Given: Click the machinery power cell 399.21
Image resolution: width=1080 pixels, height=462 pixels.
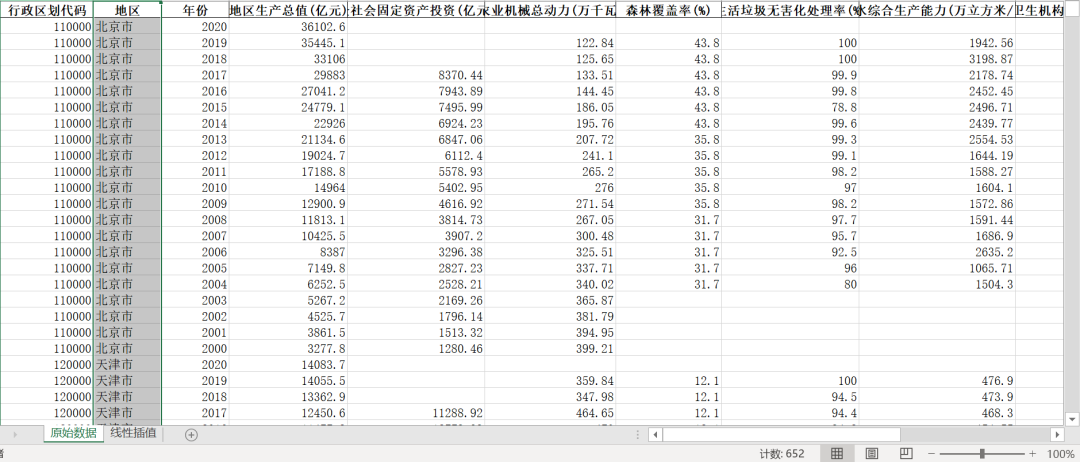Looking at the screenshot, I should tap(550, 348).
